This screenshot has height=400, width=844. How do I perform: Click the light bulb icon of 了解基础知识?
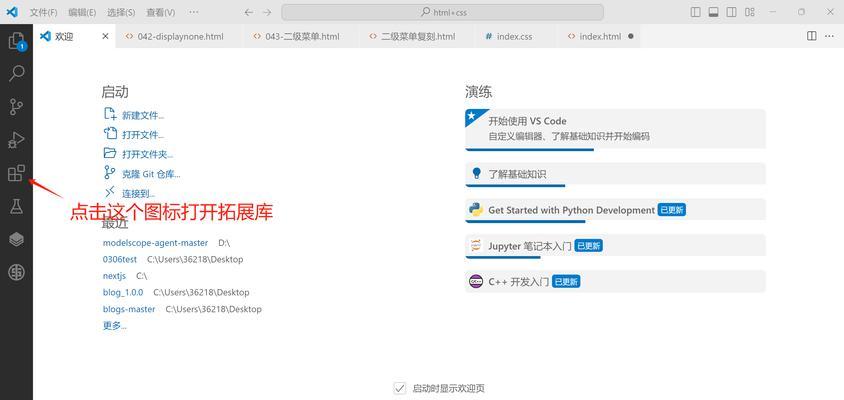pos(476,173)
